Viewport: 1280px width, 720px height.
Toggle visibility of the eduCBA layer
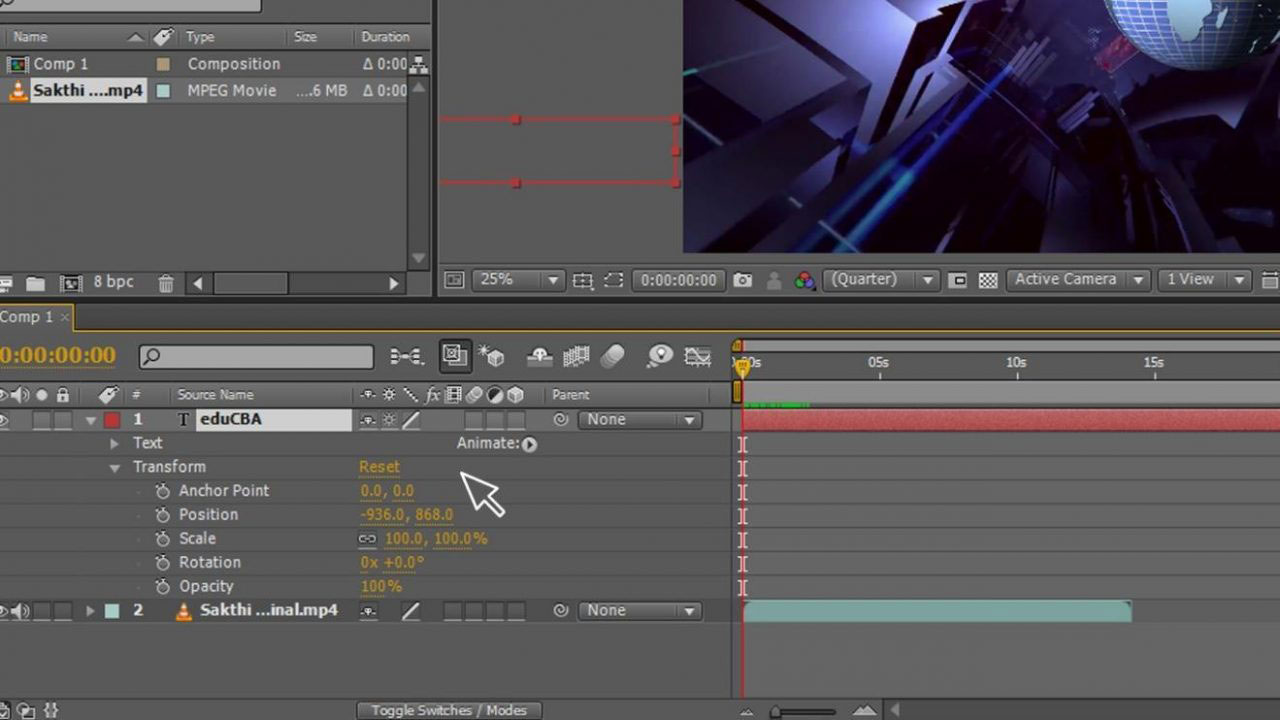point(6,419)
